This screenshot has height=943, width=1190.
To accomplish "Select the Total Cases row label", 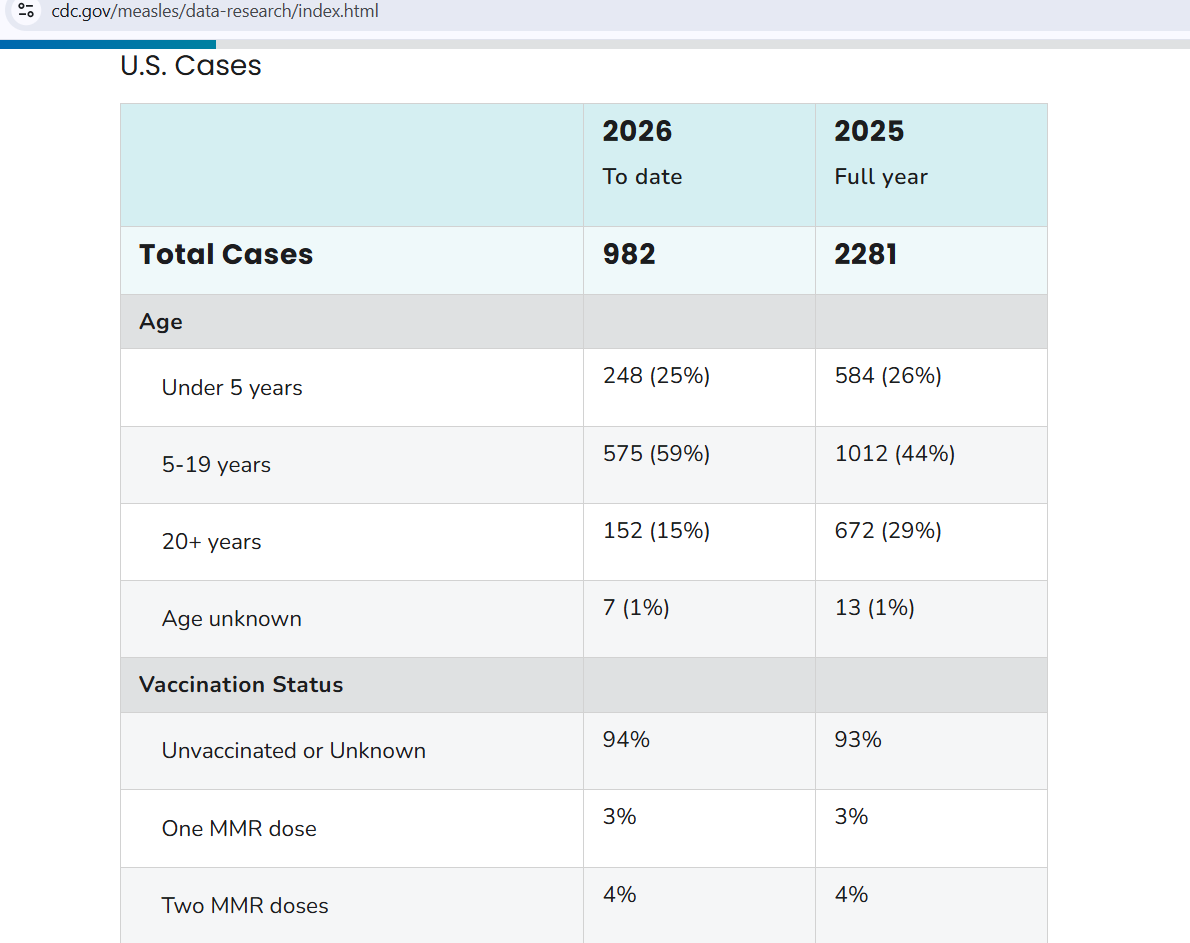I will [226, 254].
